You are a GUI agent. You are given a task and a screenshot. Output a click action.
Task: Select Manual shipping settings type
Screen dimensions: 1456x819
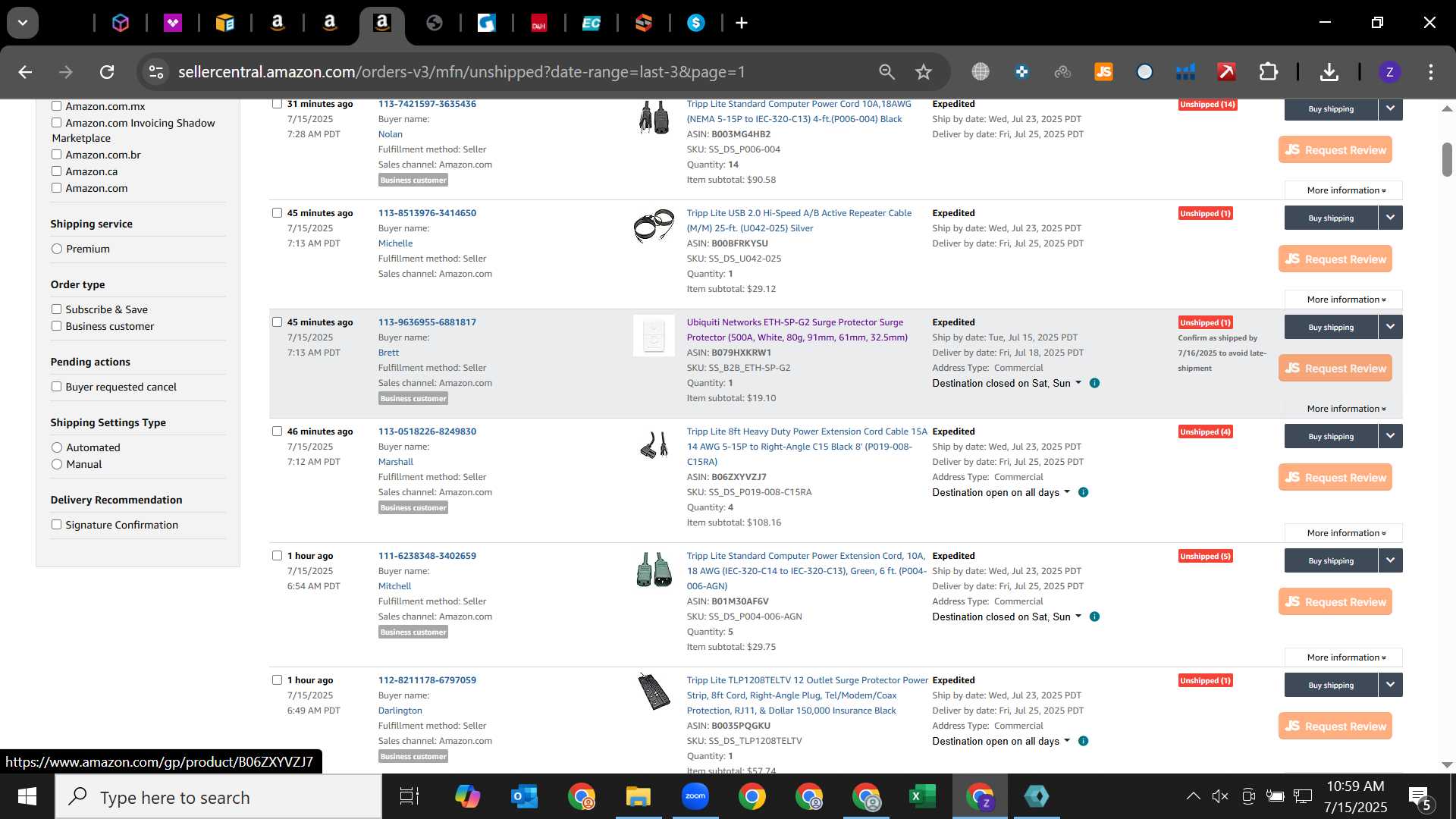click(57, 464)
